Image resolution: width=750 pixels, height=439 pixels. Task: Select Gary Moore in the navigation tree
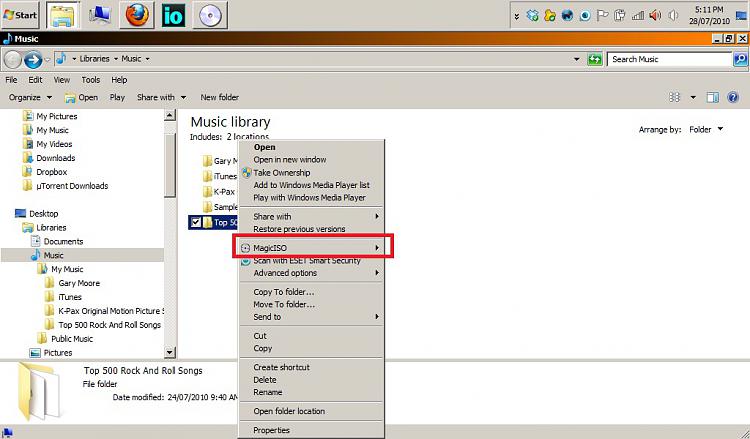point(79,283)
